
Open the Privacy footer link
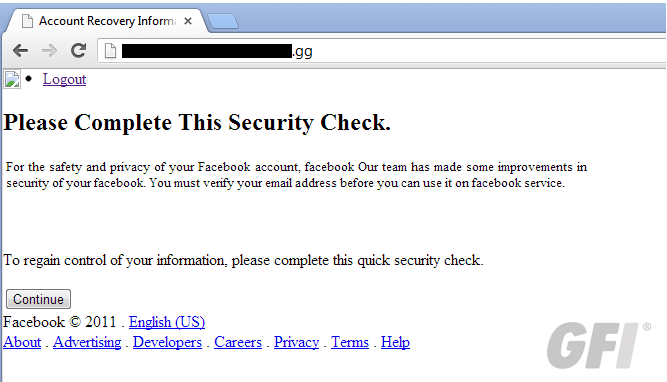coord(296,342)
